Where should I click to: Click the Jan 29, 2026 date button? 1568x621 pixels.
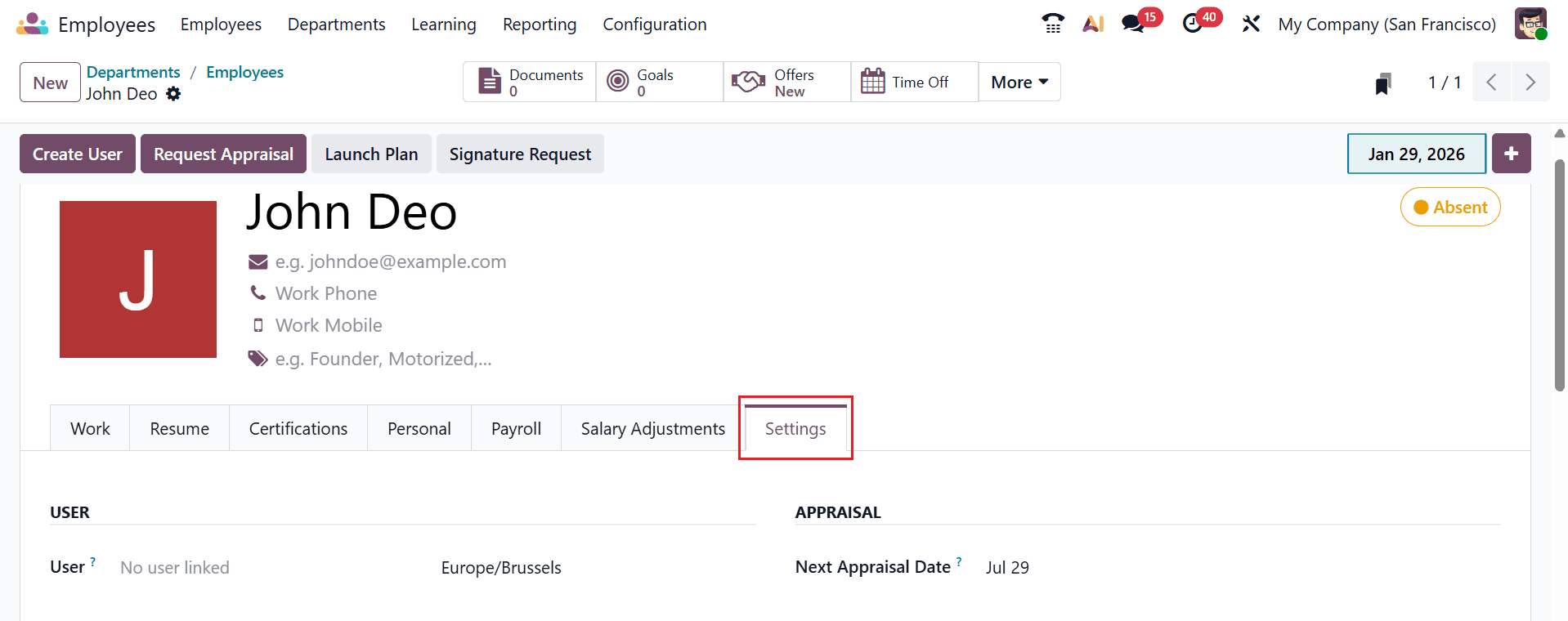[x=1416, y=154]
